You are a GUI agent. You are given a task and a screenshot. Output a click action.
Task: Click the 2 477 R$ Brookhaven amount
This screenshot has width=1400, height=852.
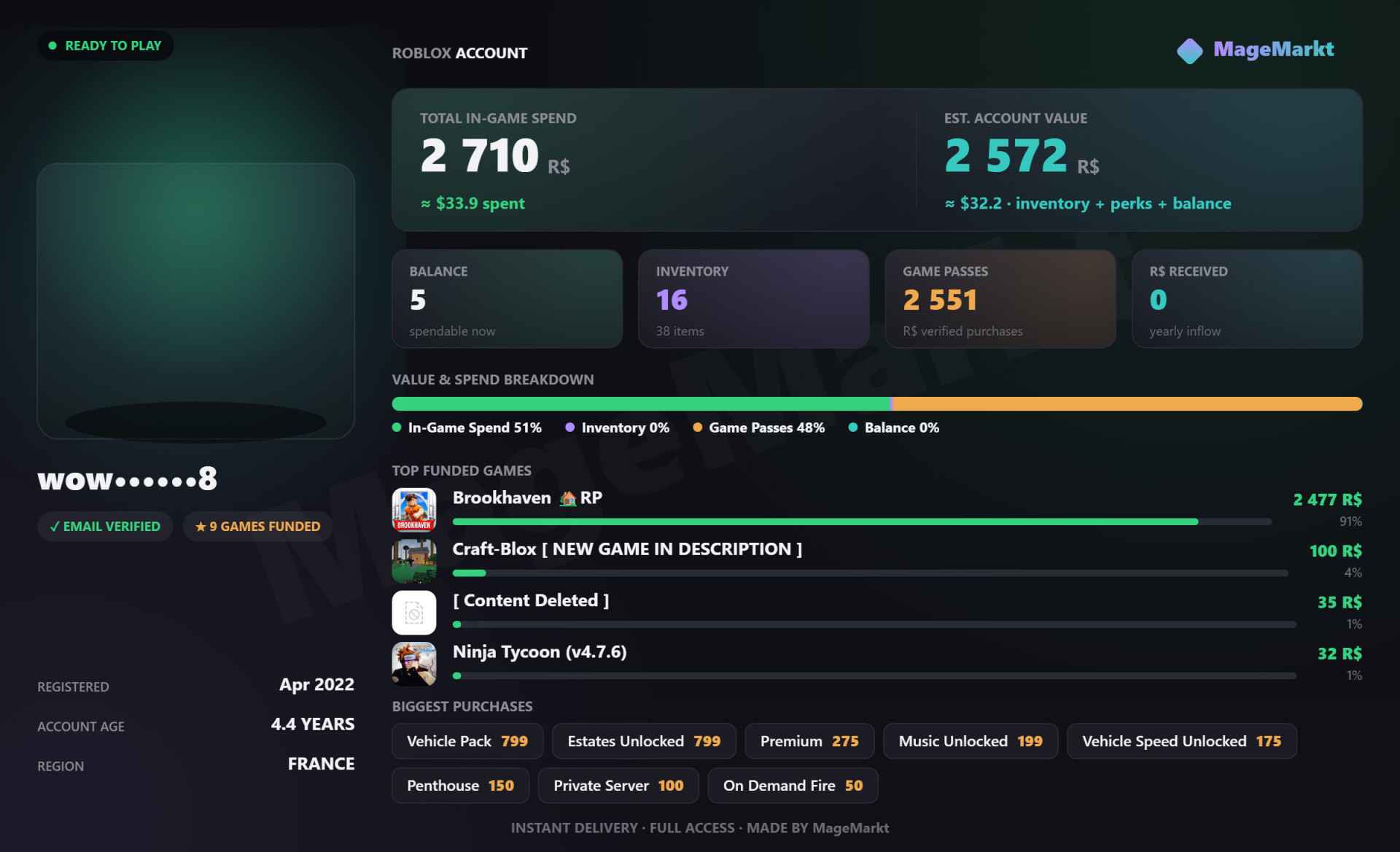pyautogui.click(x=1327, y=500)
